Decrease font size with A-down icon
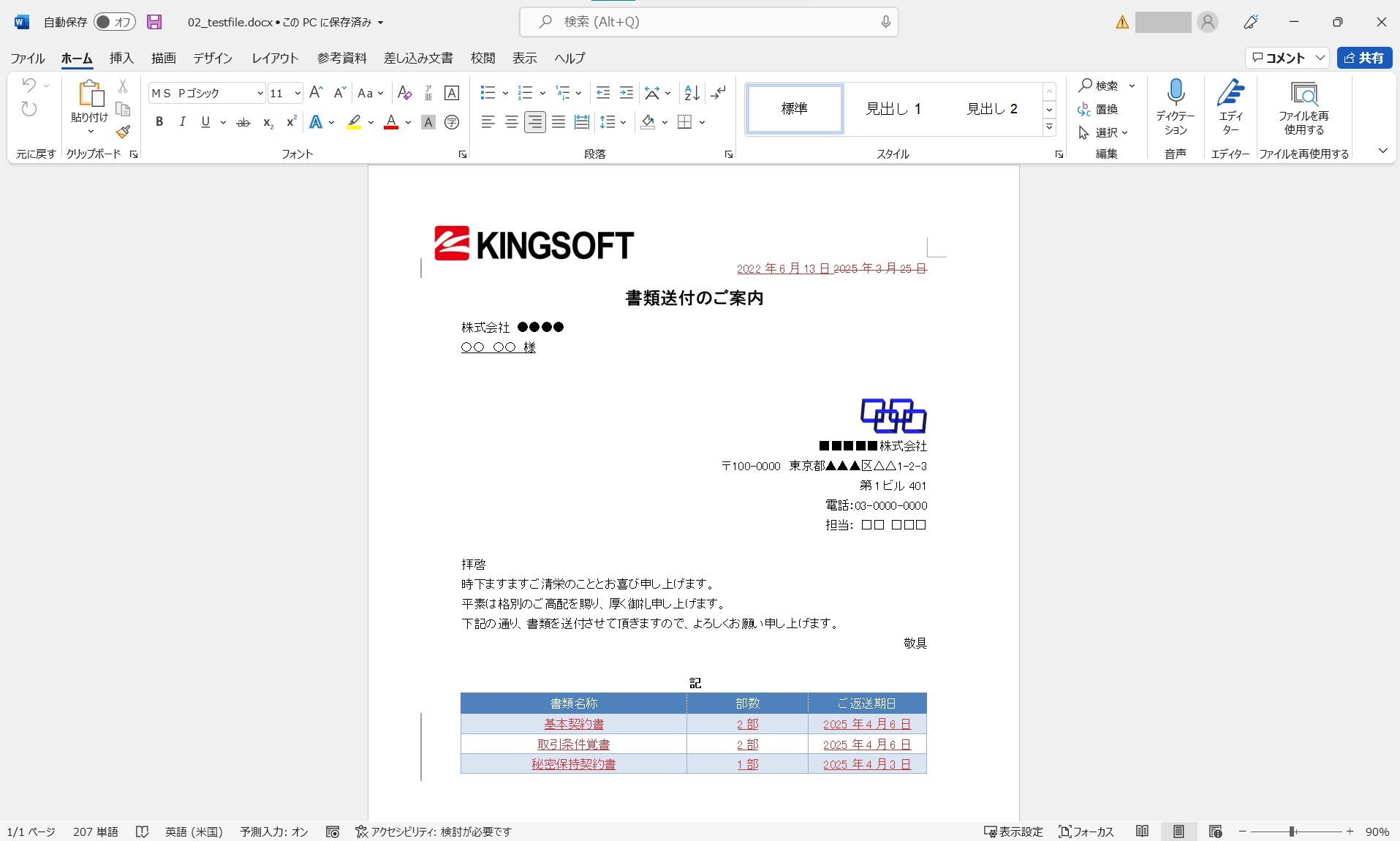 pyautogui.click(x=339, y=93)
